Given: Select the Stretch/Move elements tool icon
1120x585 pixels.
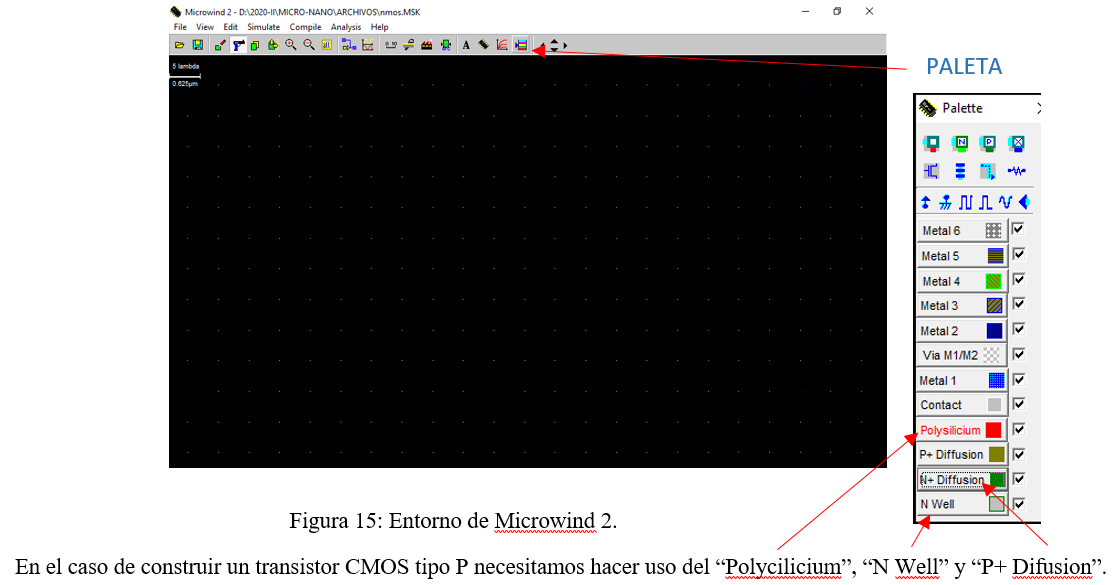Looking at the screenshot, I should [x=273, y=45].
